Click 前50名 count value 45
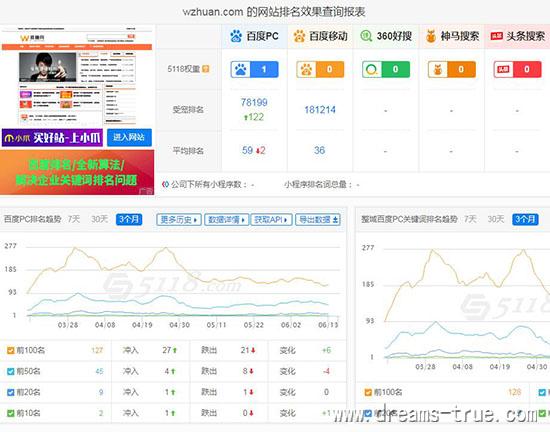 click(x=99, y=371)
